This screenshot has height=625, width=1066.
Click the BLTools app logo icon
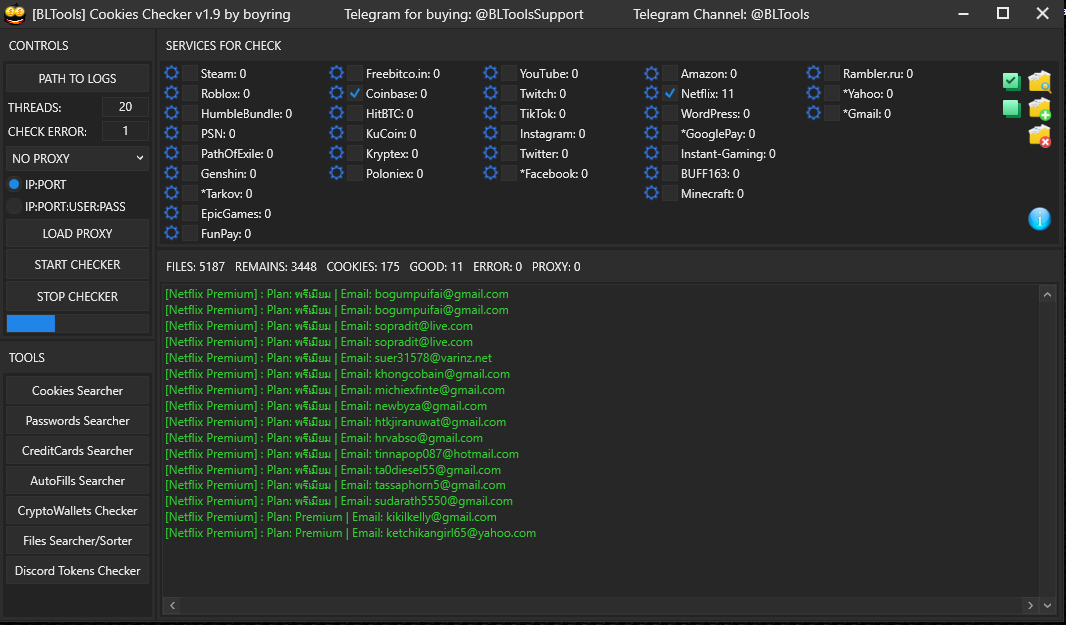(14, 14)
